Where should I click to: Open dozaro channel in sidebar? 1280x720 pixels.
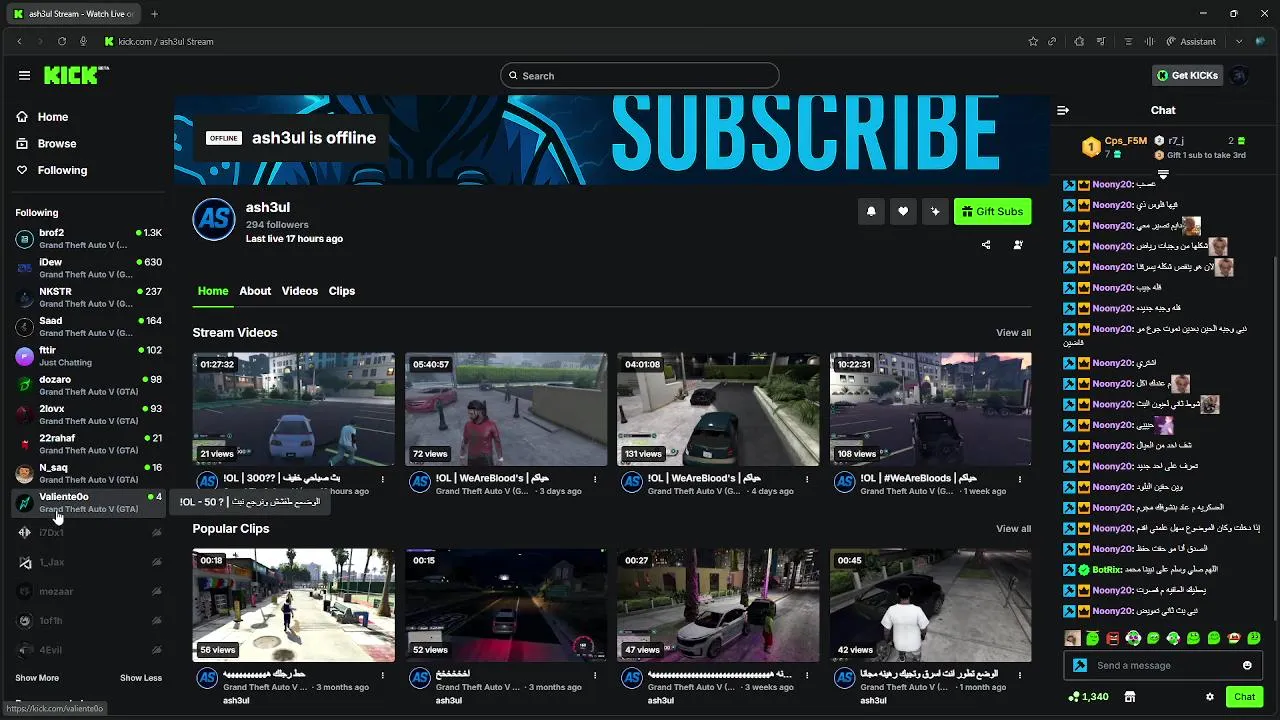coord(88,385)
